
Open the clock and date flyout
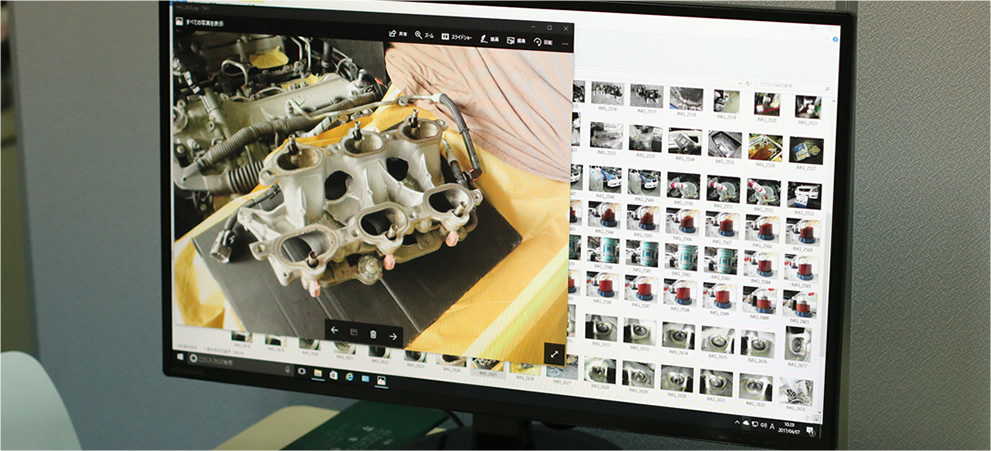(789, 427)
